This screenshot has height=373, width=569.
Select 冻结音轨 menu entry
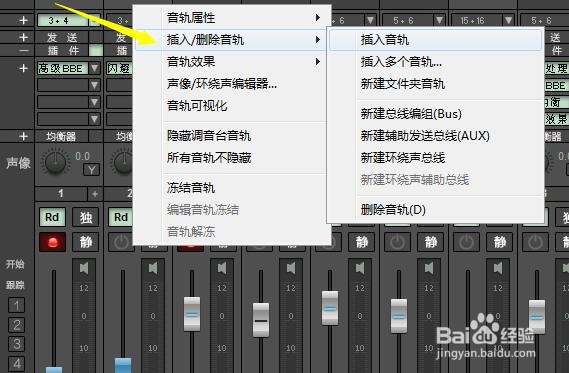(x=232, y=188)
